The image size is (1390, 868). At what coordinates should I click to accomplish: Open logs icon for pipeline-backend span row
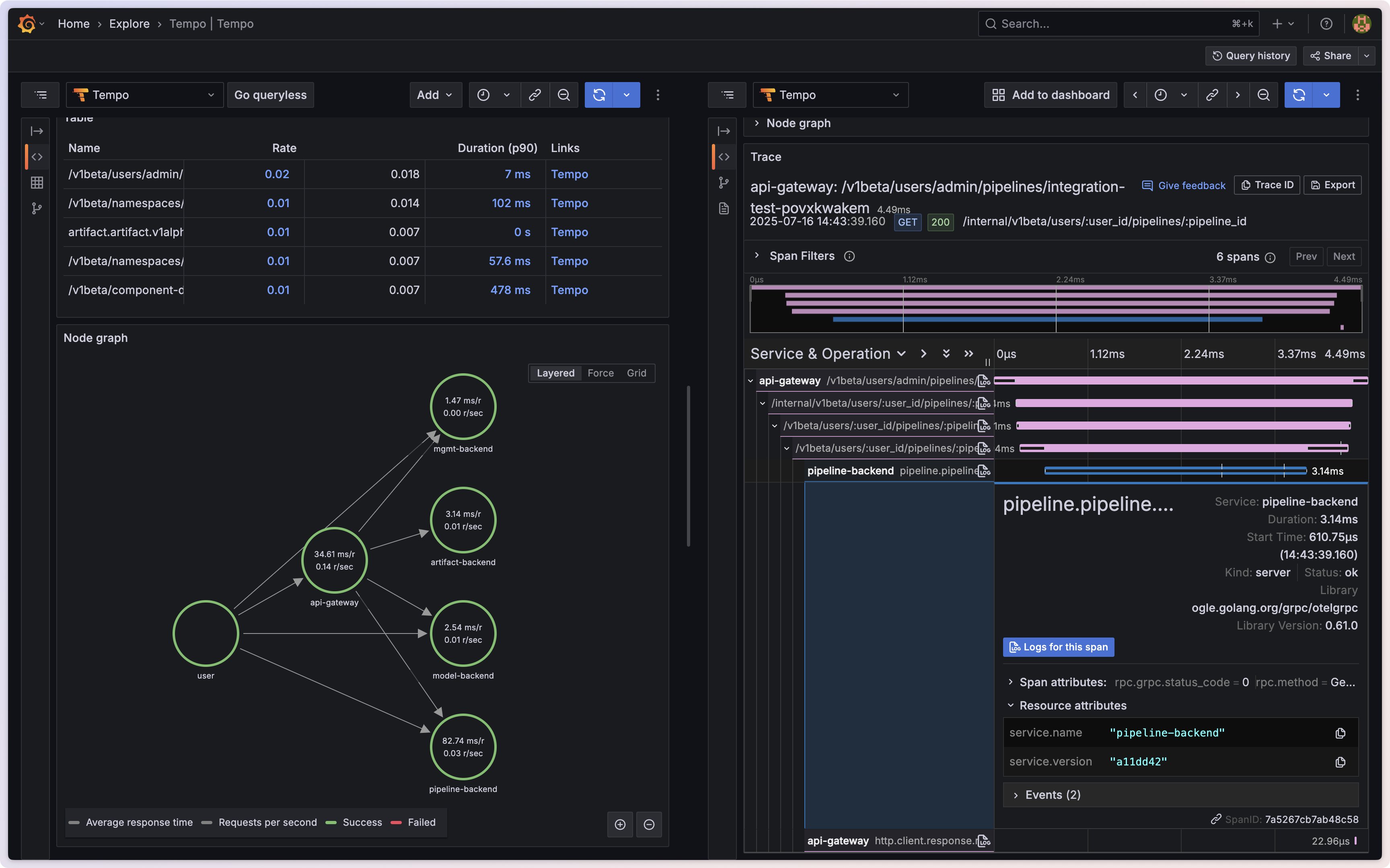point(984,471)
